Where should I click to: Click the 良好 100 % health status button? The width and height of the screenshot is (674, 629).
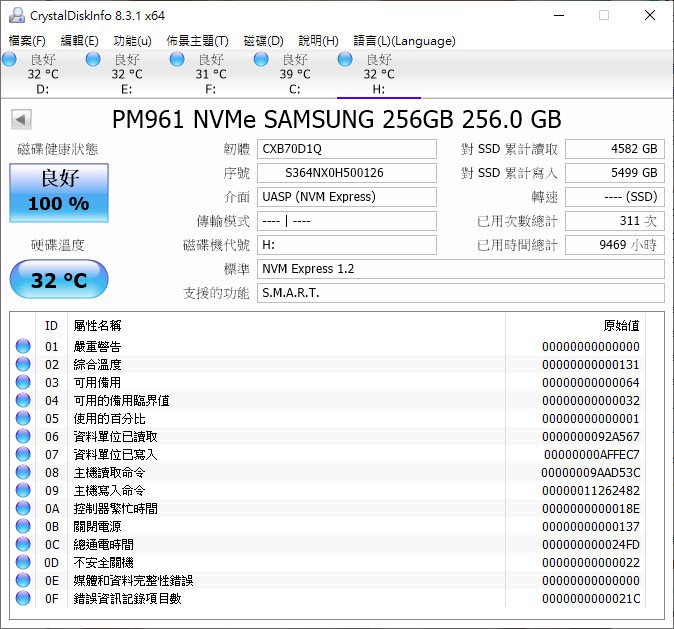coord(59,193)
